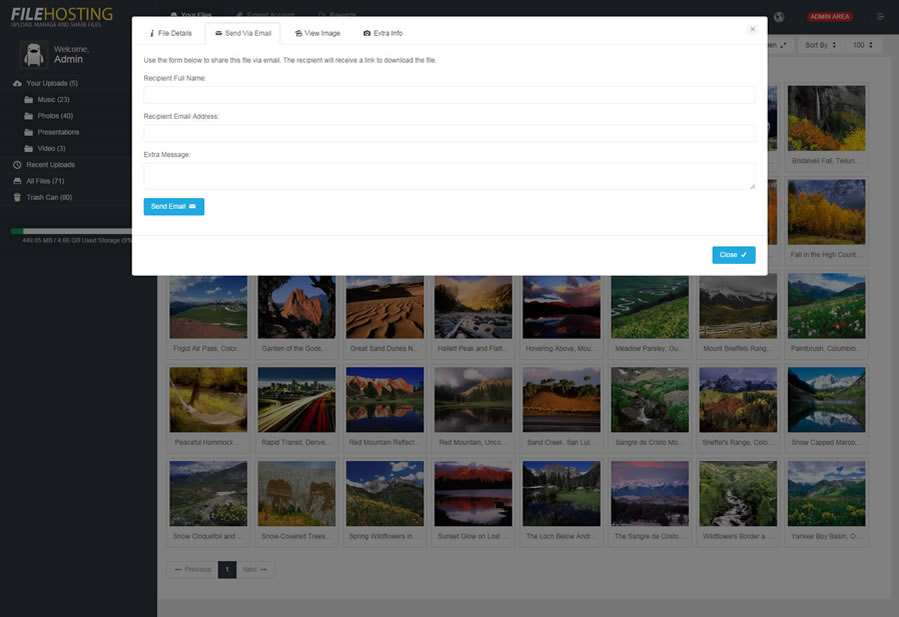This screenshot has height=617, width=899.
Task: Open the ADMIN AREA link
Action: [829, 17]
